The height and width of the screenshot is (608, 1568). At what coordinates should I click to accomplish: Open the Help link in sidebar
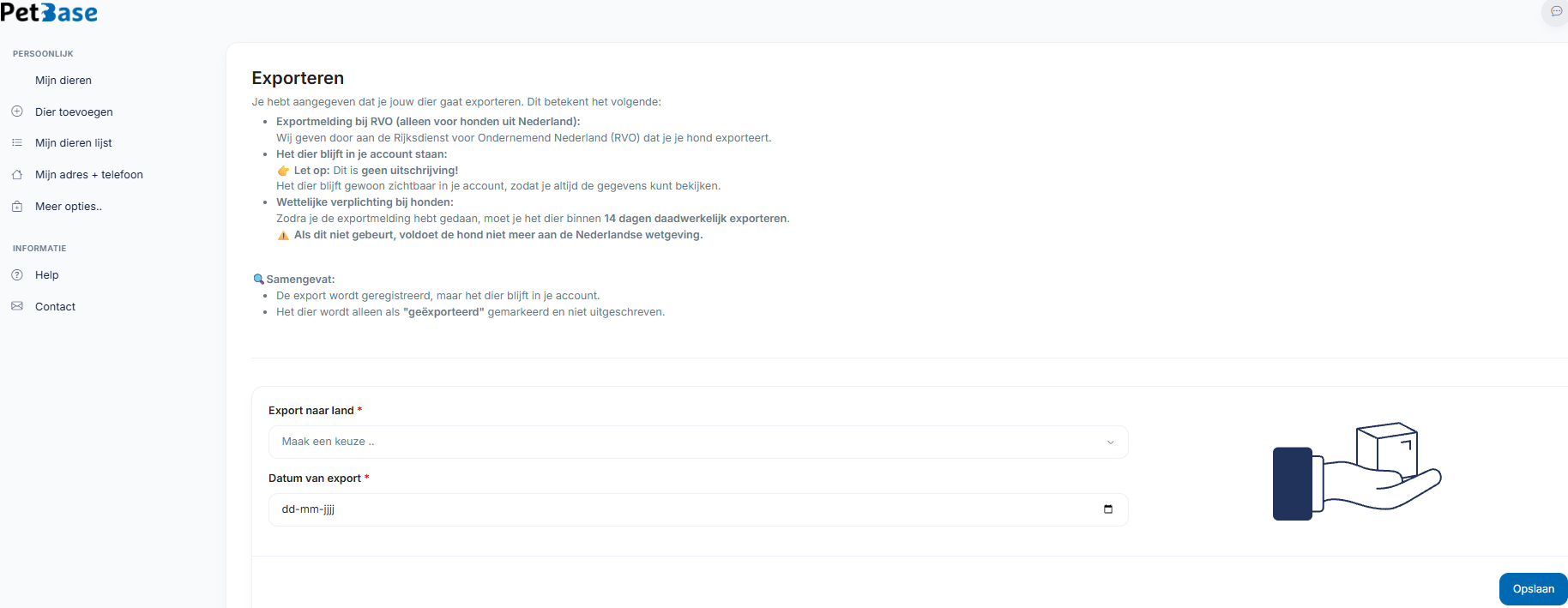point(47,275)
